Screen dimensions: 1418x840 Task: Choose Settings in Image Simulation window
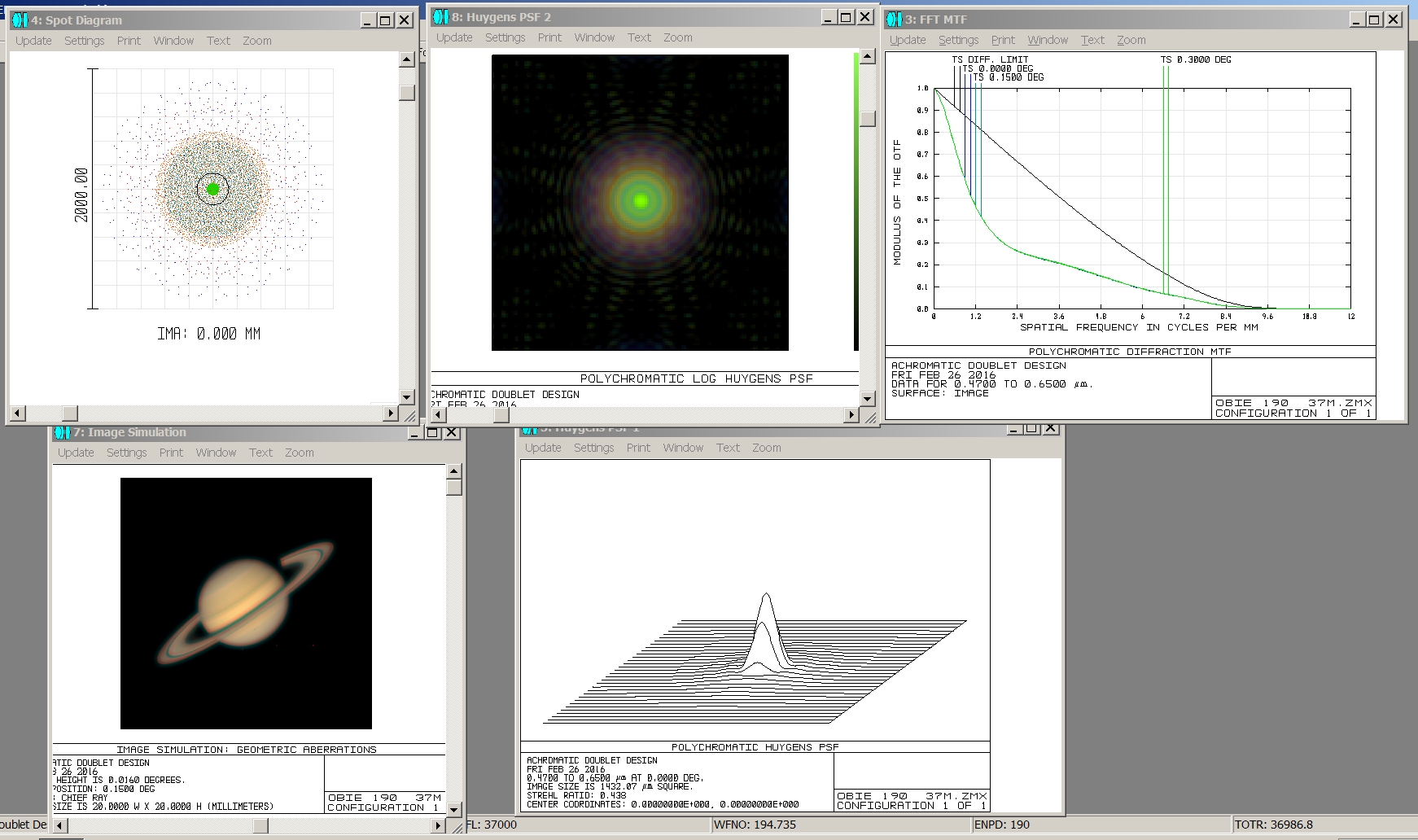point(127,453)
